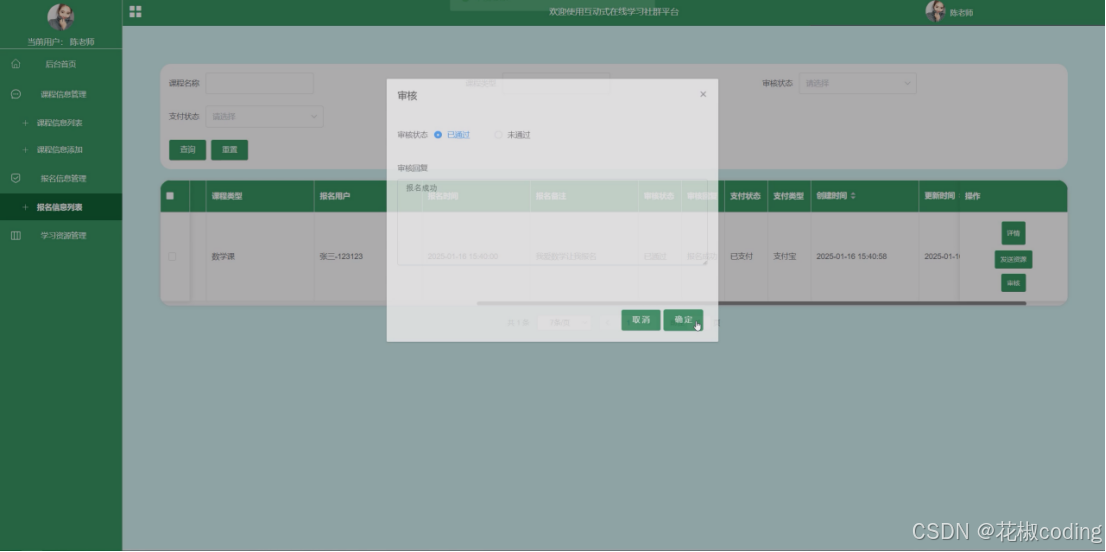This screenshot has width=1106, height=552.
Task: Click the plus icon beside 课程信息添加
Action: 25,149
